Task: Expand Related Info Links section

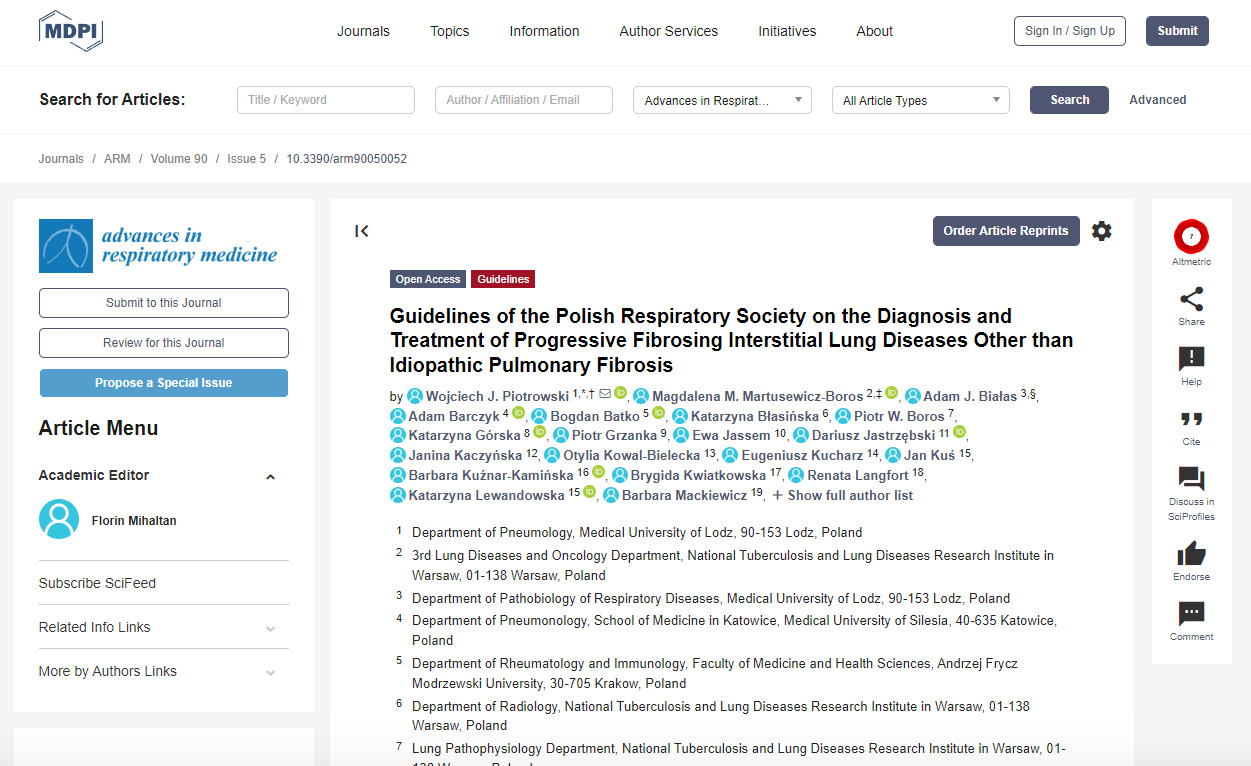Action: (270, 629)
